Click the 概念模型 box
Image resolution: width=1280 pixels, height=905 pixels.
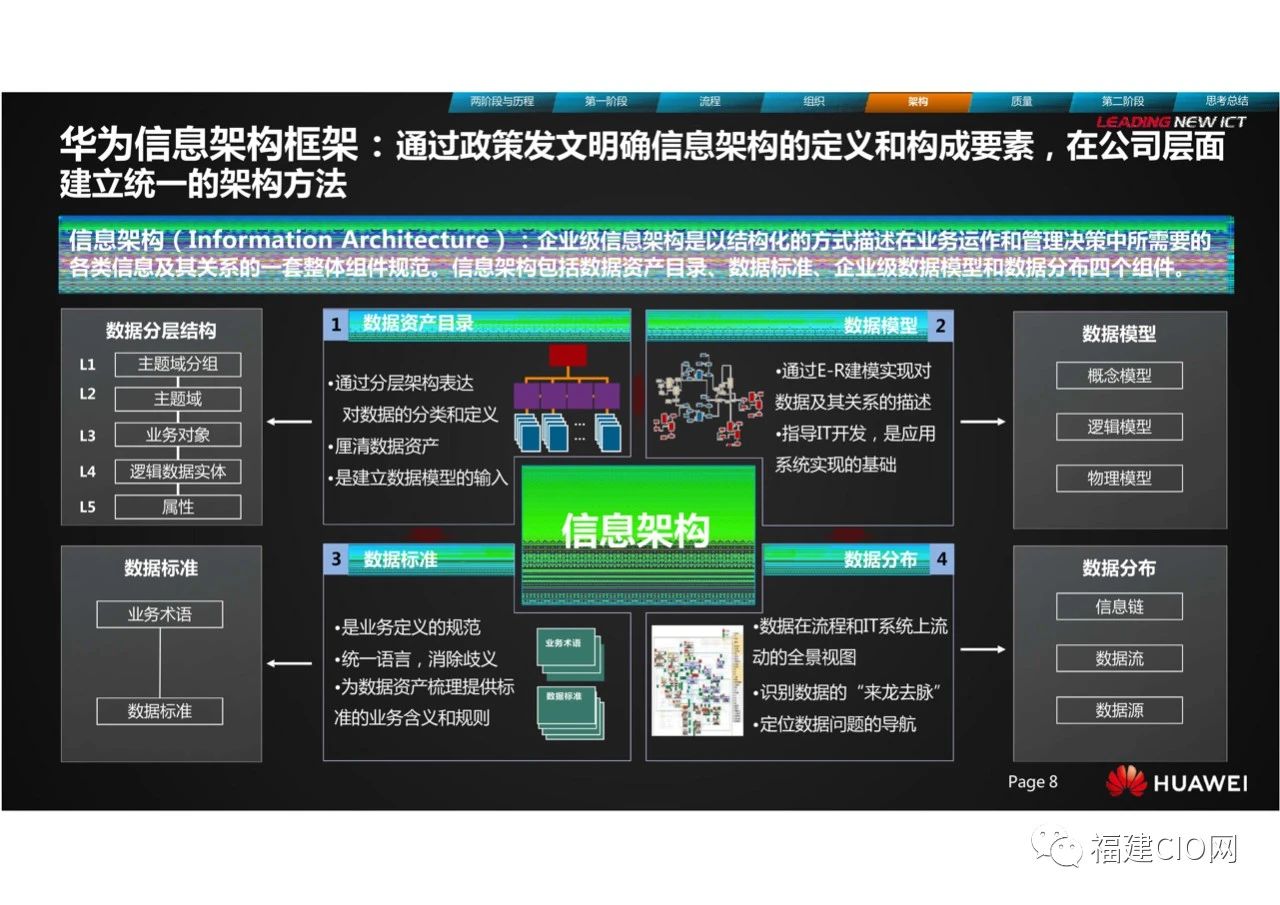tap(1119, 376)
